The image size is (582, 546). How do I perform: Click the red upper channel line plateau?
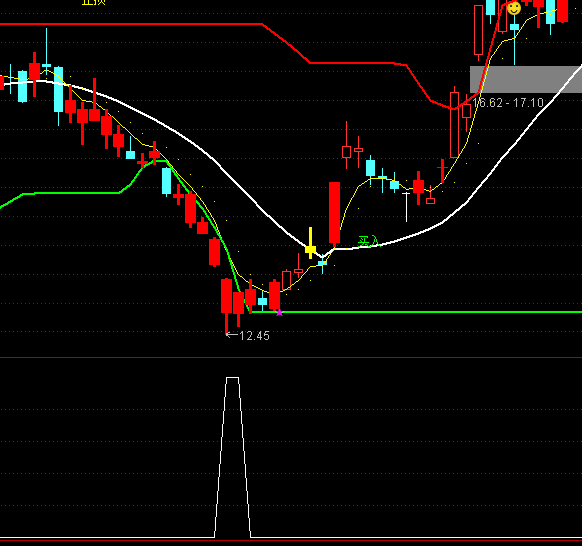[x=131, y=24]
